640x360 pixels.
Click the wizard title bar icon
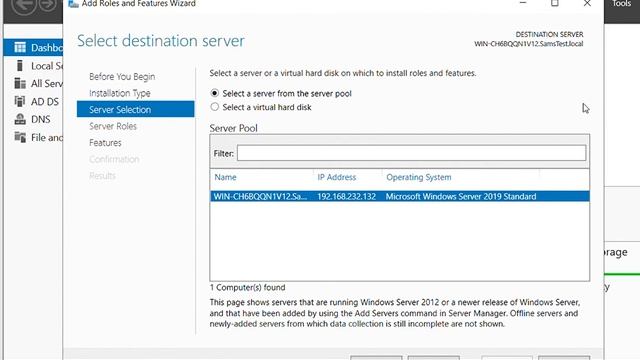pyautogui.click(x=73, y=4)
